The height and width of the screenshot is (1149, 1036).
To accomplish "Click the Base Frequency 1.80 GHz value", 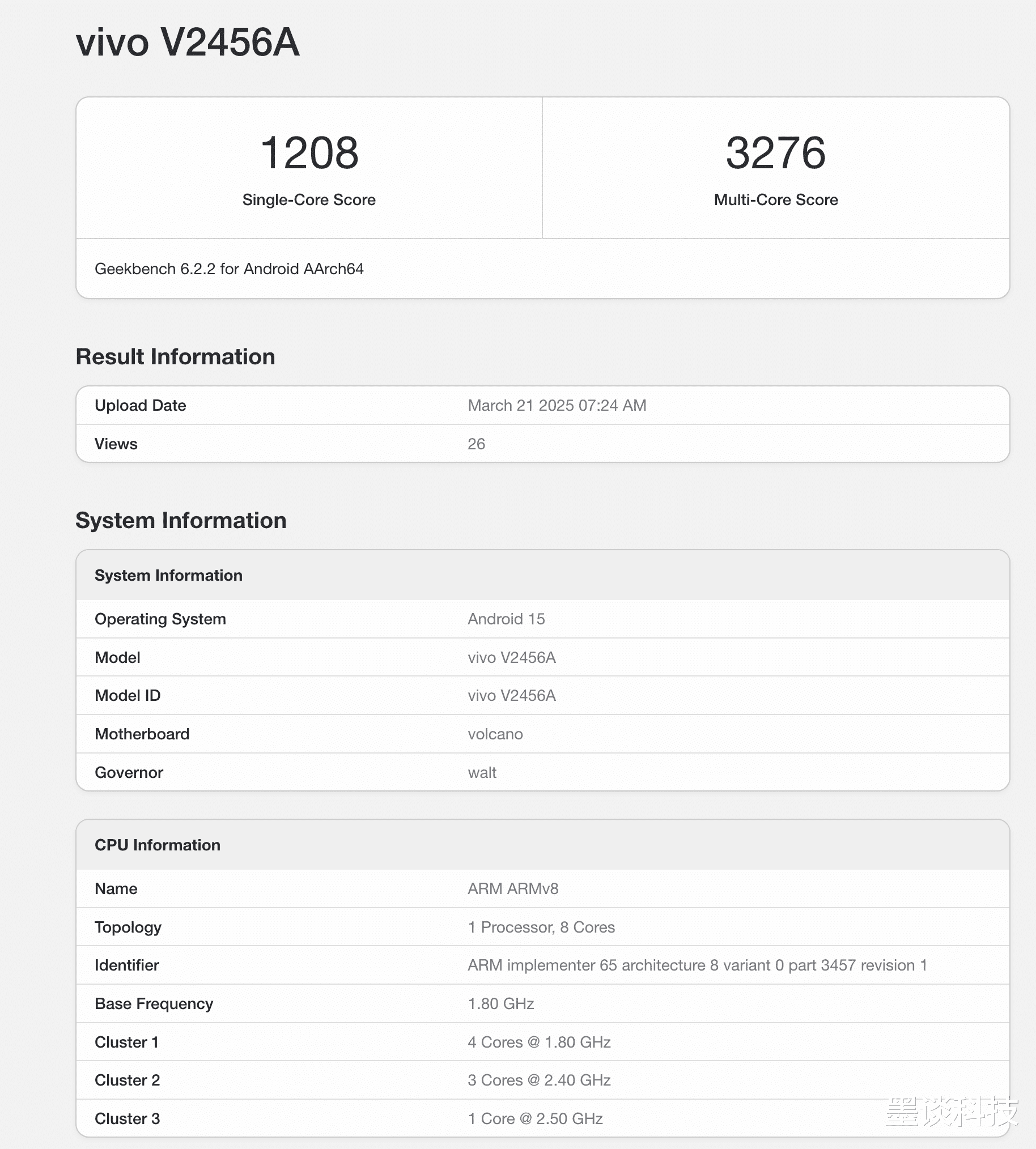I will pos(500,1004).
